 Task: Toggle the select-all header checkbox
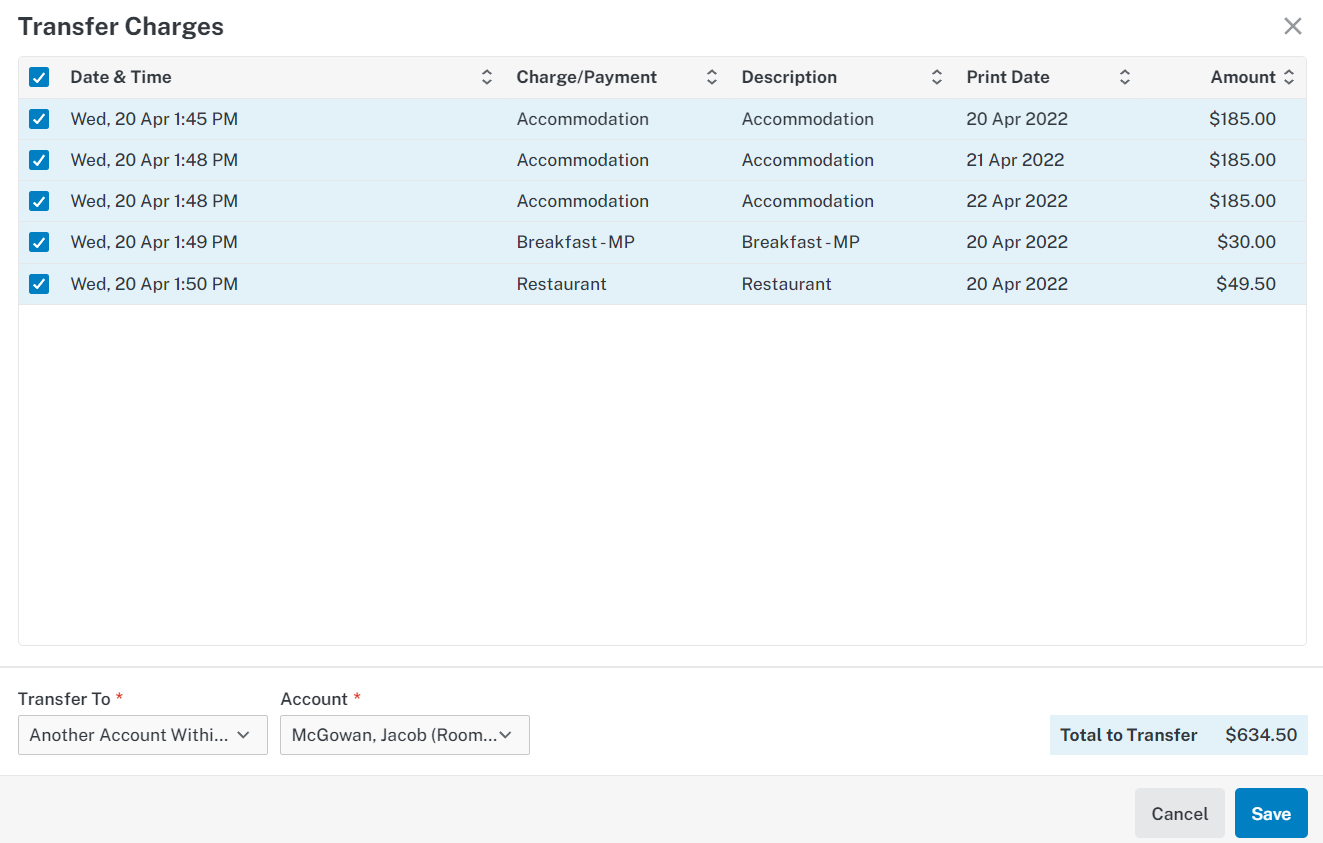(x=39, y=77)
